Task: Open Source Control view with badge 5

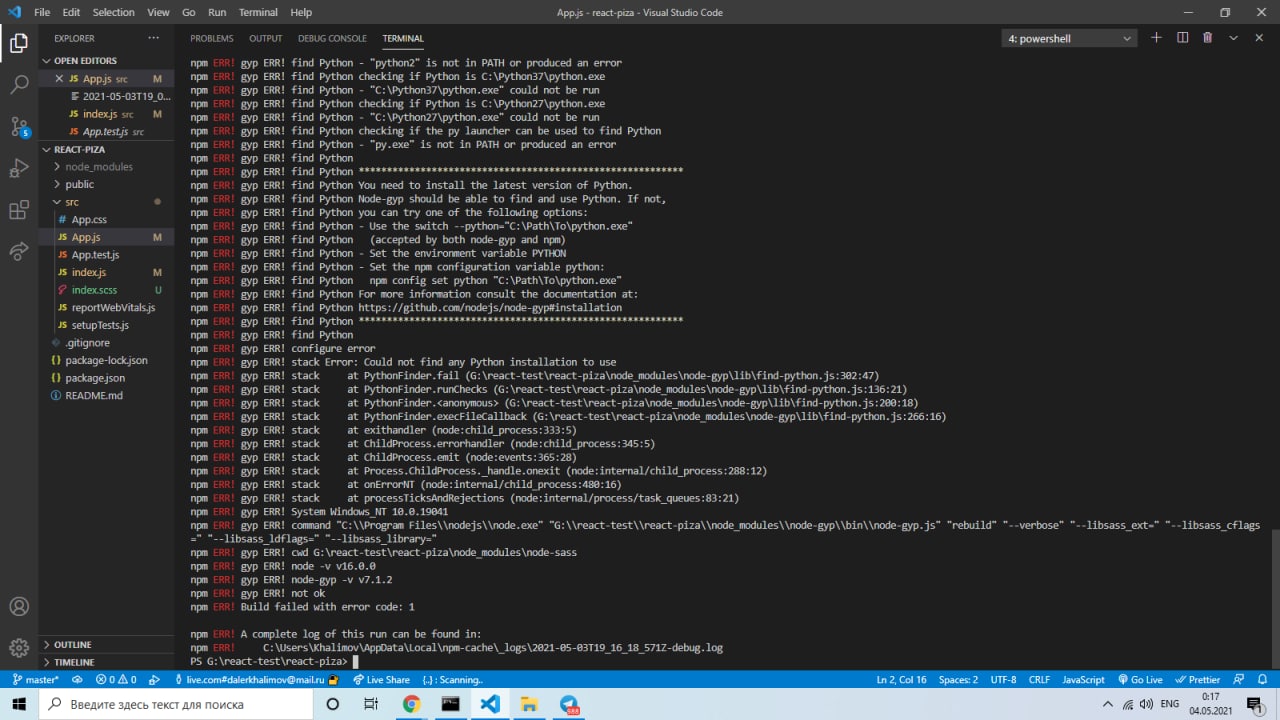Action: tap(19, 127)
